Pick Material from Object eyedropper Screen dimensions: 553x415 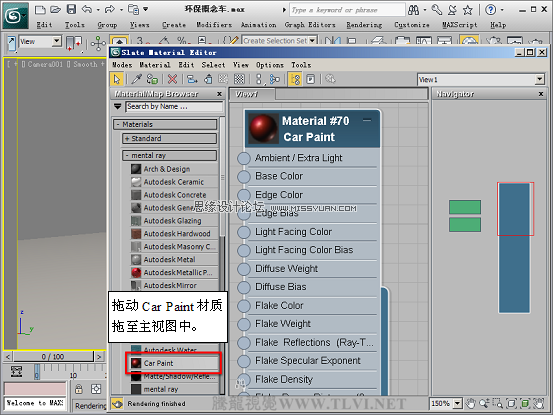point(136,79)
